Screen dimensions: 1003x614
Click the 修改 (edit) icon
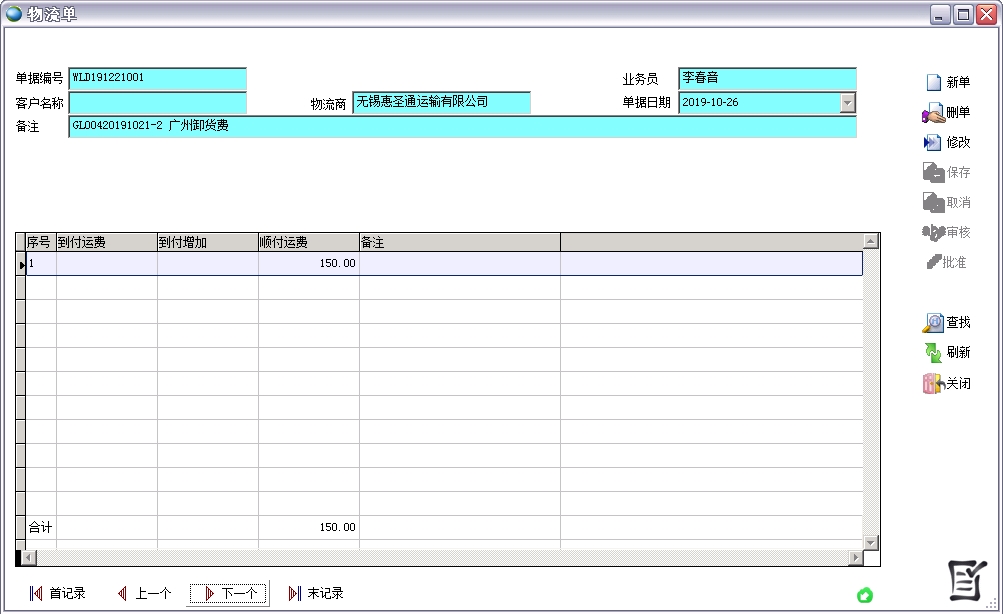[933, 143]
